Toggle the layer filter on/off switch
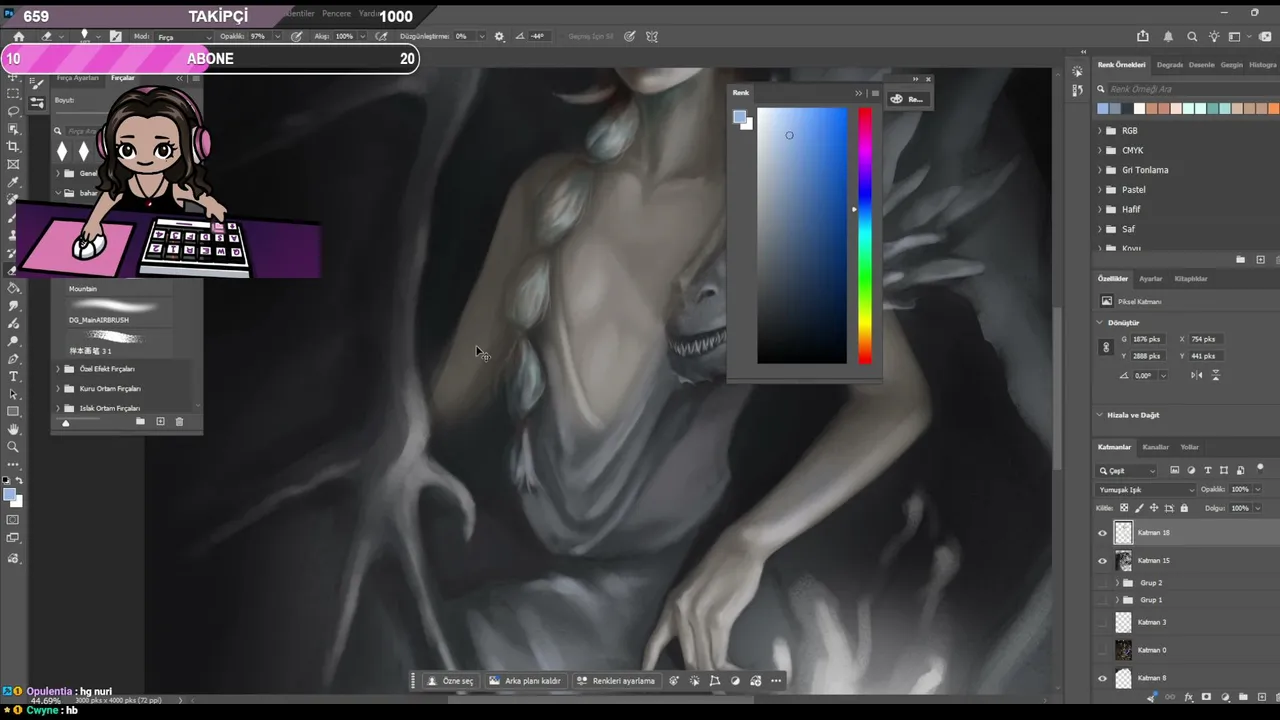The image size is (1280, 720). pos(1260,468)
